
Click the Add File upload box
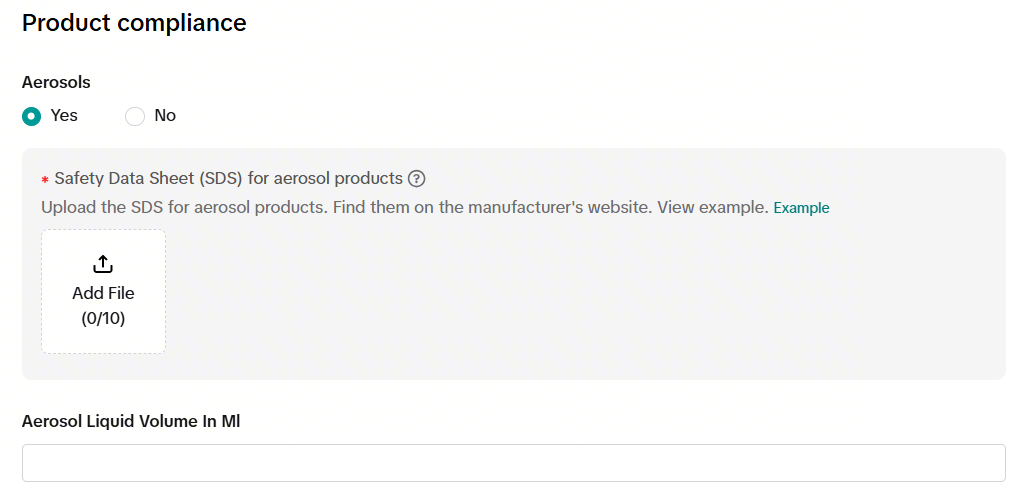point(103,291)
